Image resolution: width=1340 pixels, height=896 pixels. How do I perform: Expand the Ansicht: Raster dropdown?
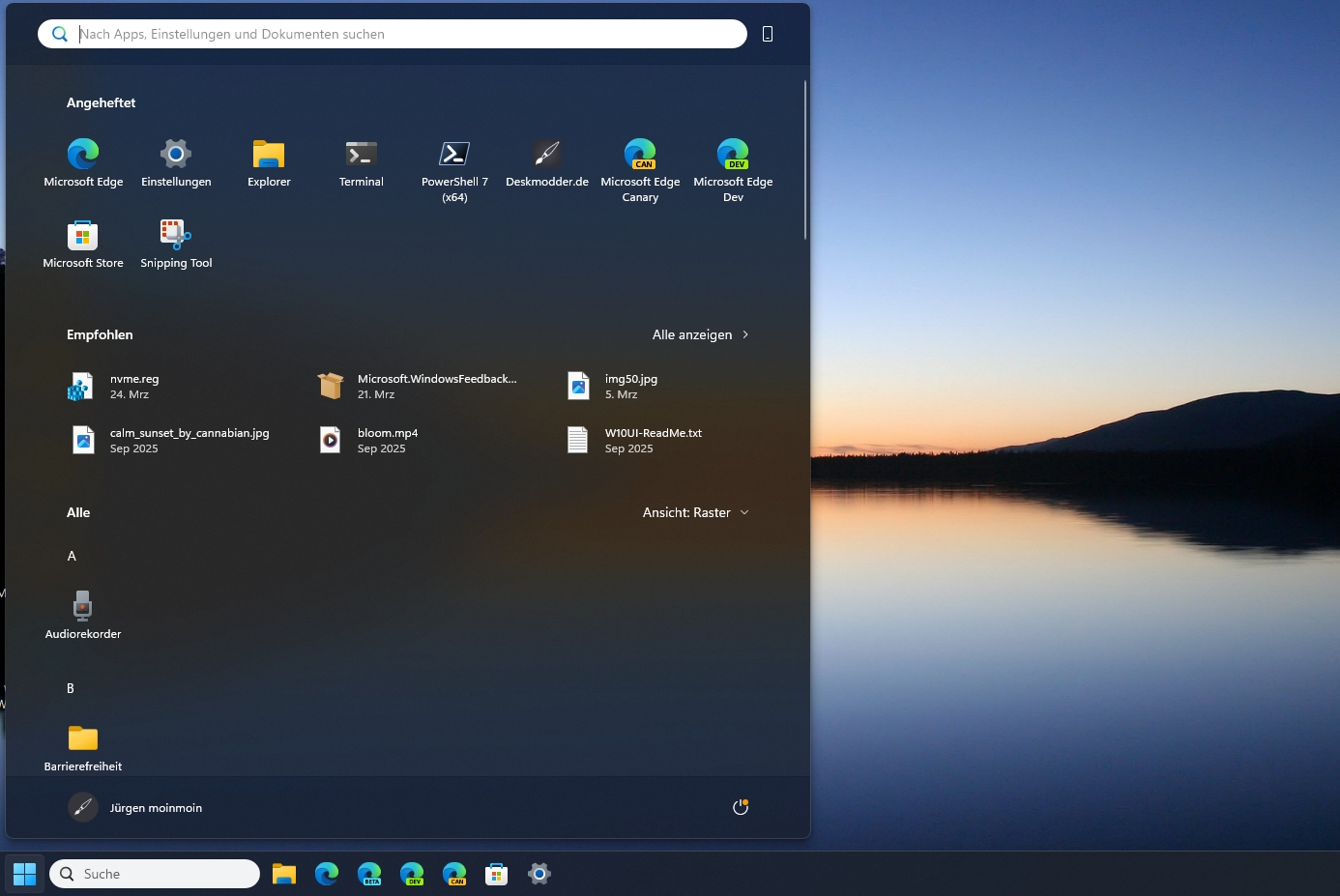tap(696, 512)
